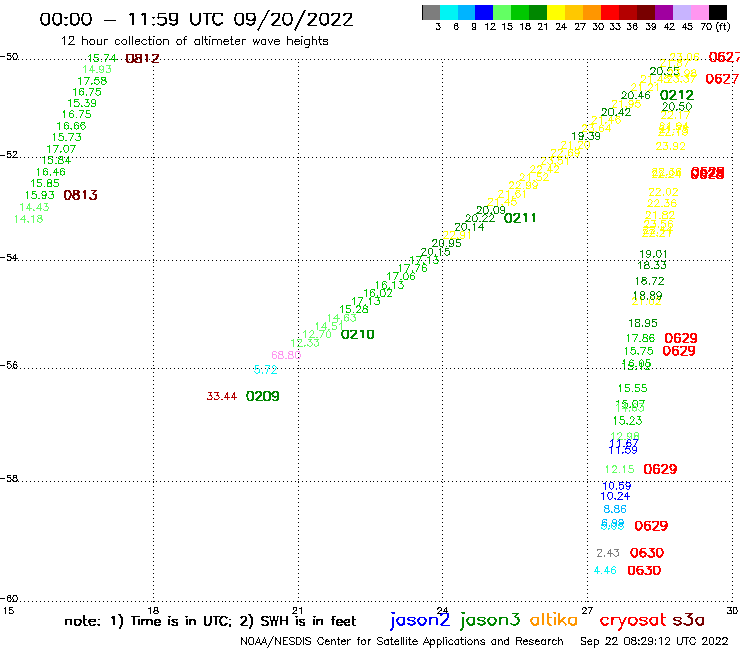Click the light green value 12.15
Viewport: 740px width, 650px height.
620,469
